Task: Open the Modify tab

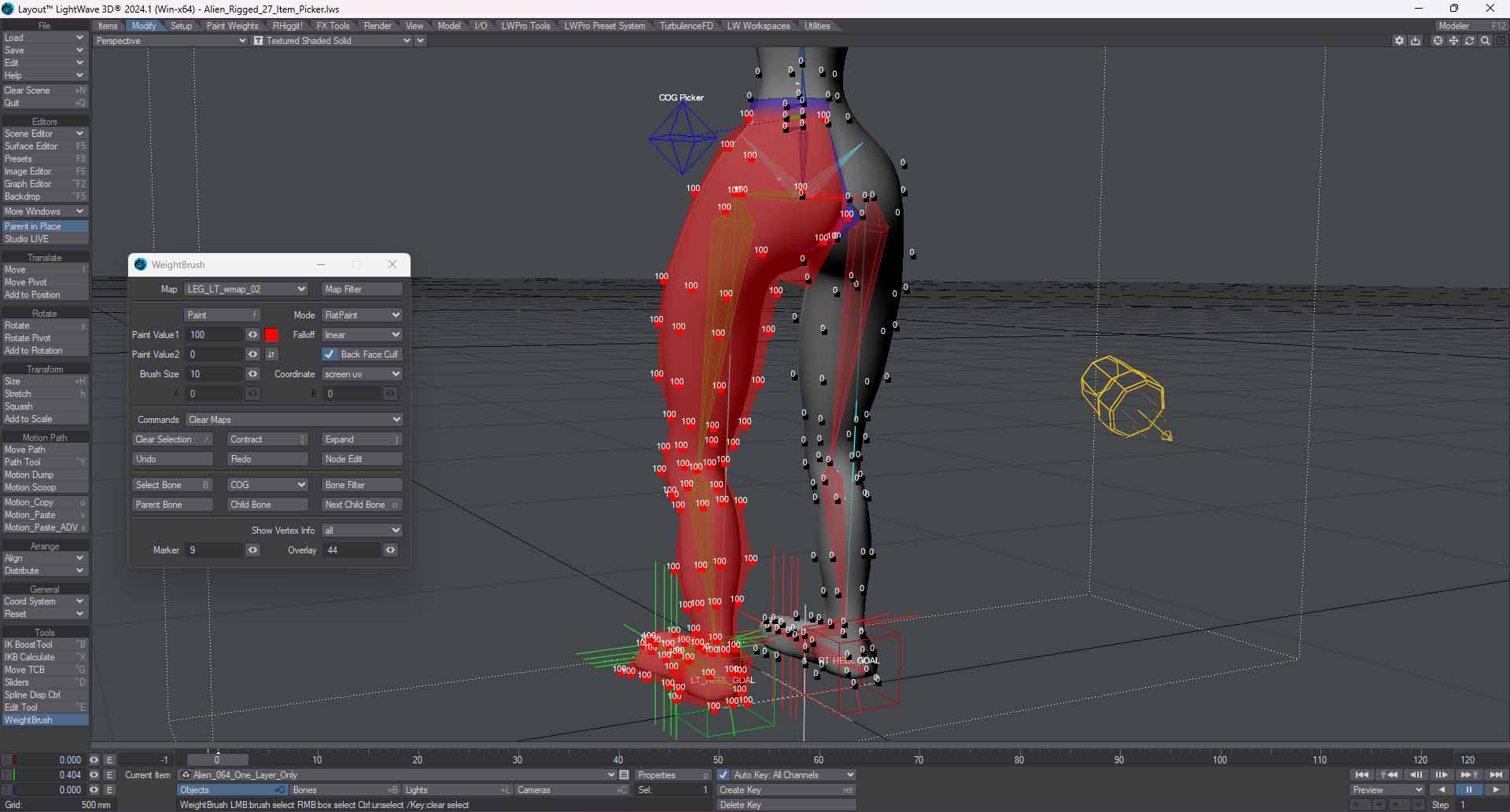Action: point(144,26)
